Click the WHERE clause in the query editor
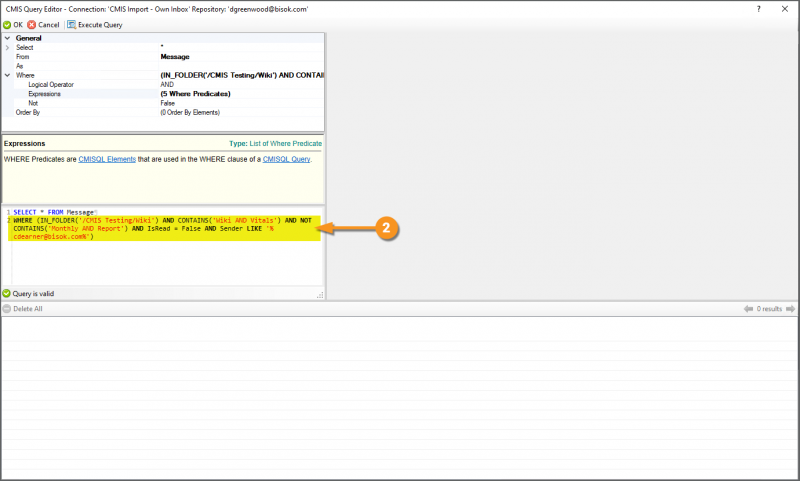Screen dimensions: 800x481 (x=163, y=229)
